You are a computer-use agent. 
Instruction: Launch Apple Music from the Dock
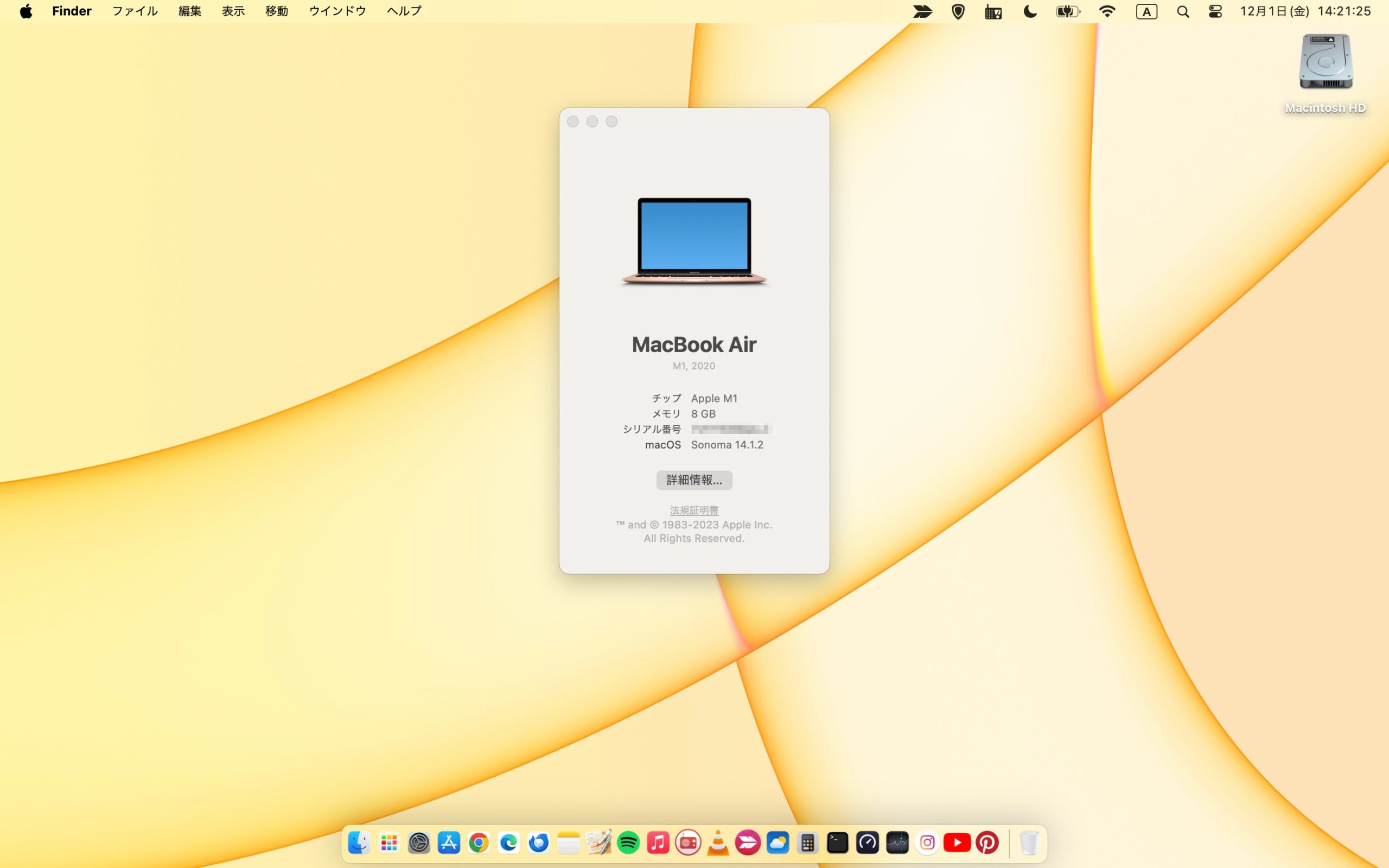tap(658, 843)
